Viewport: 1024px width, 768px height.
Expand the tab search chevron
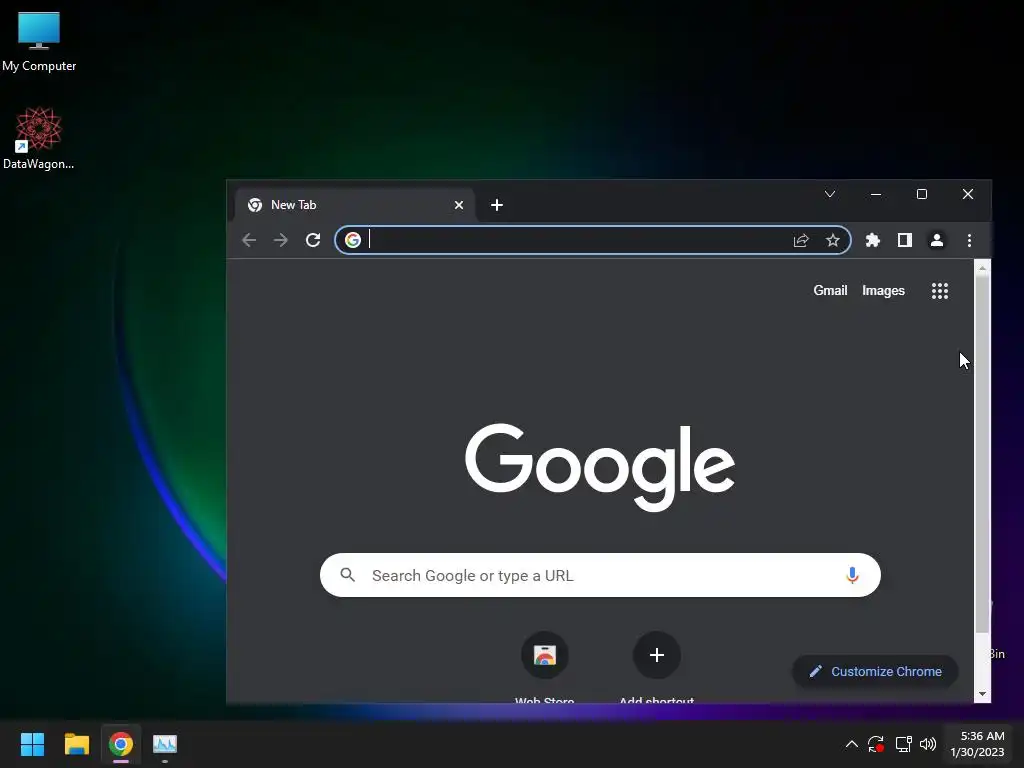[x=830, y=194]
